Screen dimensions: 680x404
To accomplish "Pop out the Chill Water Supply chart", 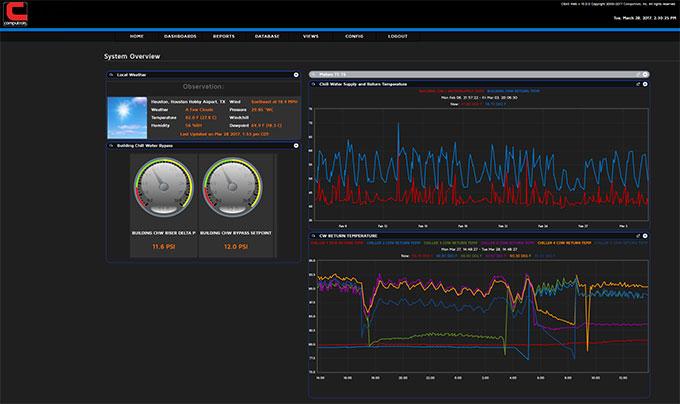I will click(639, 85).
